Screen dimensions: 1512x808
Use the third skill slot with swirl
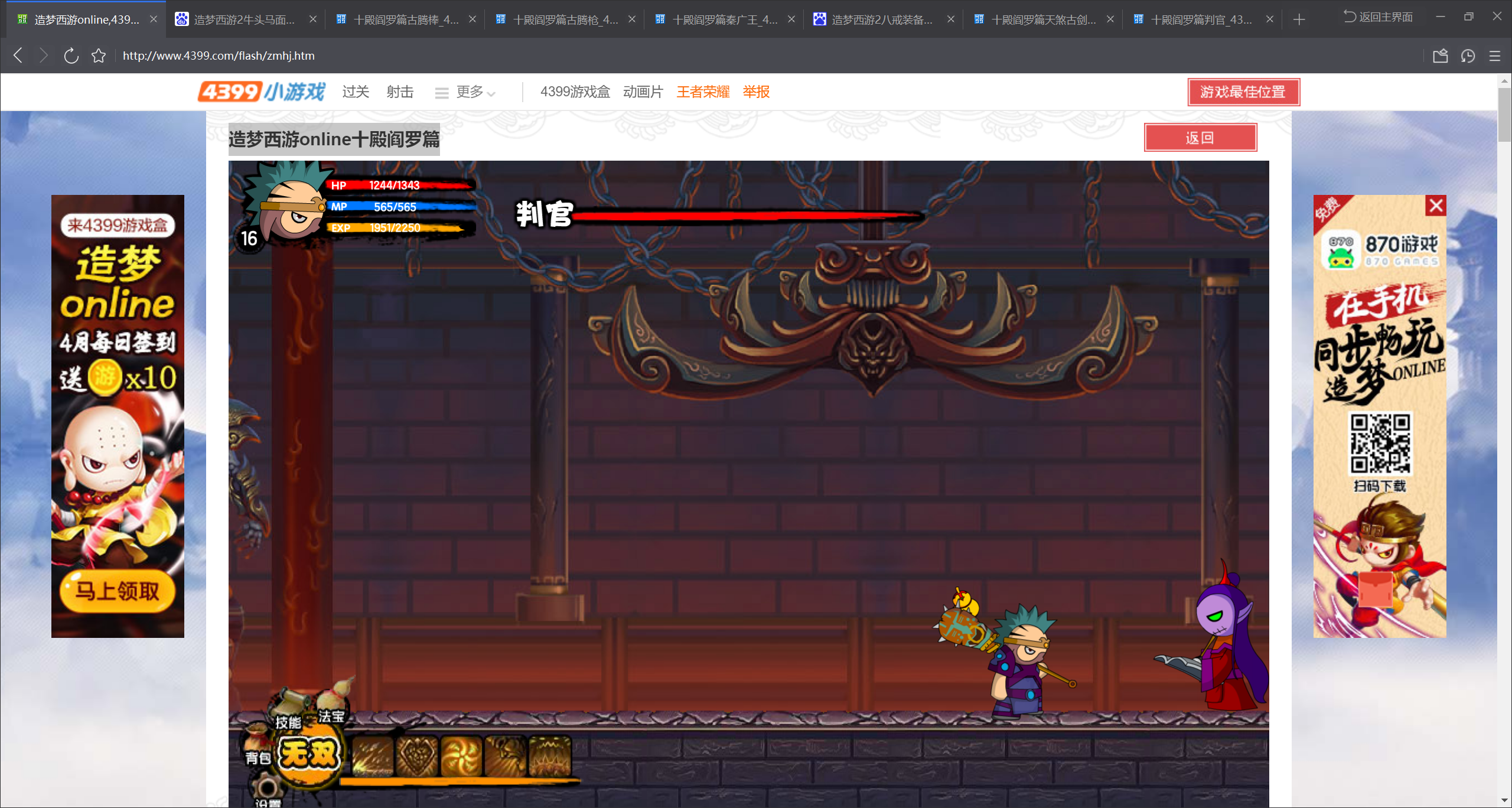coord(462,755)
